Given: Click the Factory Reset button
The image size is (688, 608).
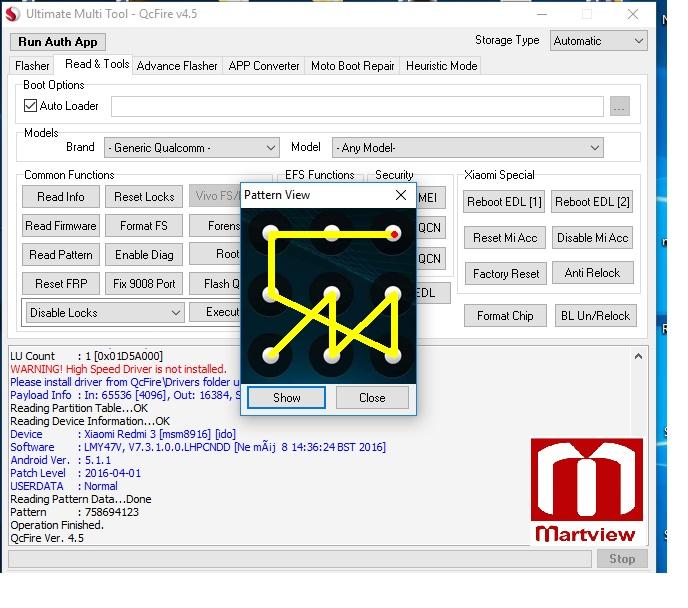Looking at the screenshot, I should [x=506, y=274].
